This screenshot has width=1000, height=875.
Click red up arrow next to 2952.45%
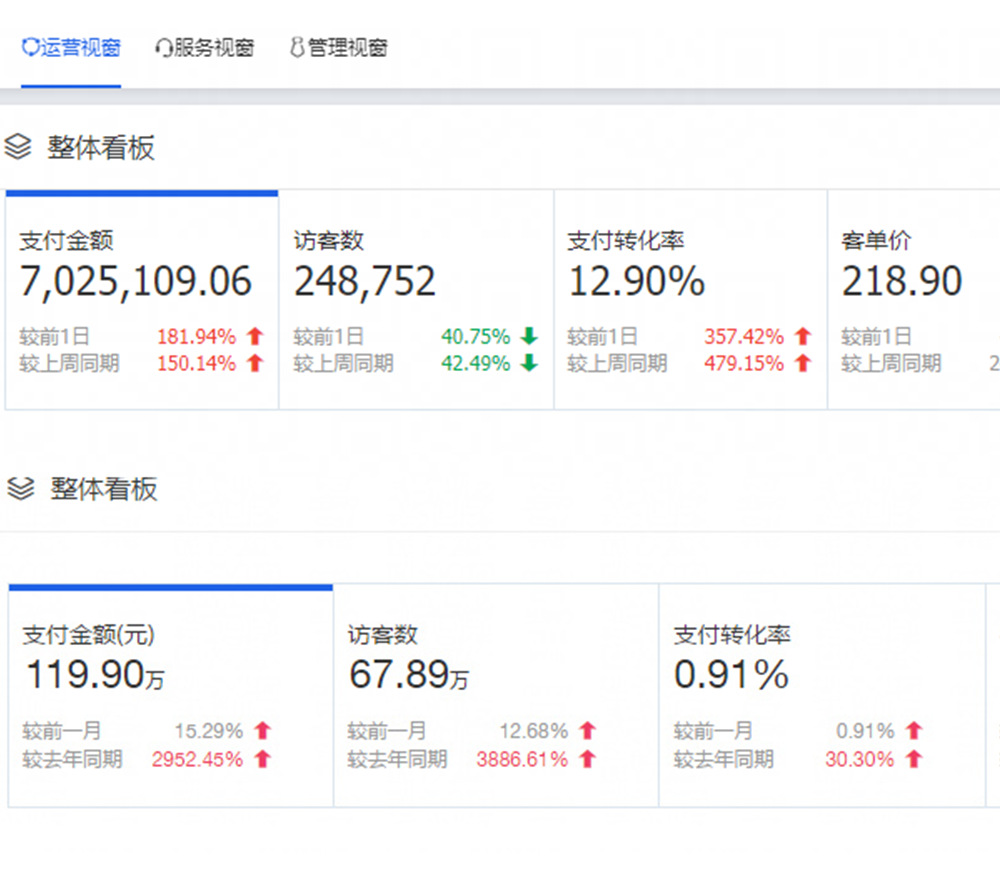tap(262, 760)
